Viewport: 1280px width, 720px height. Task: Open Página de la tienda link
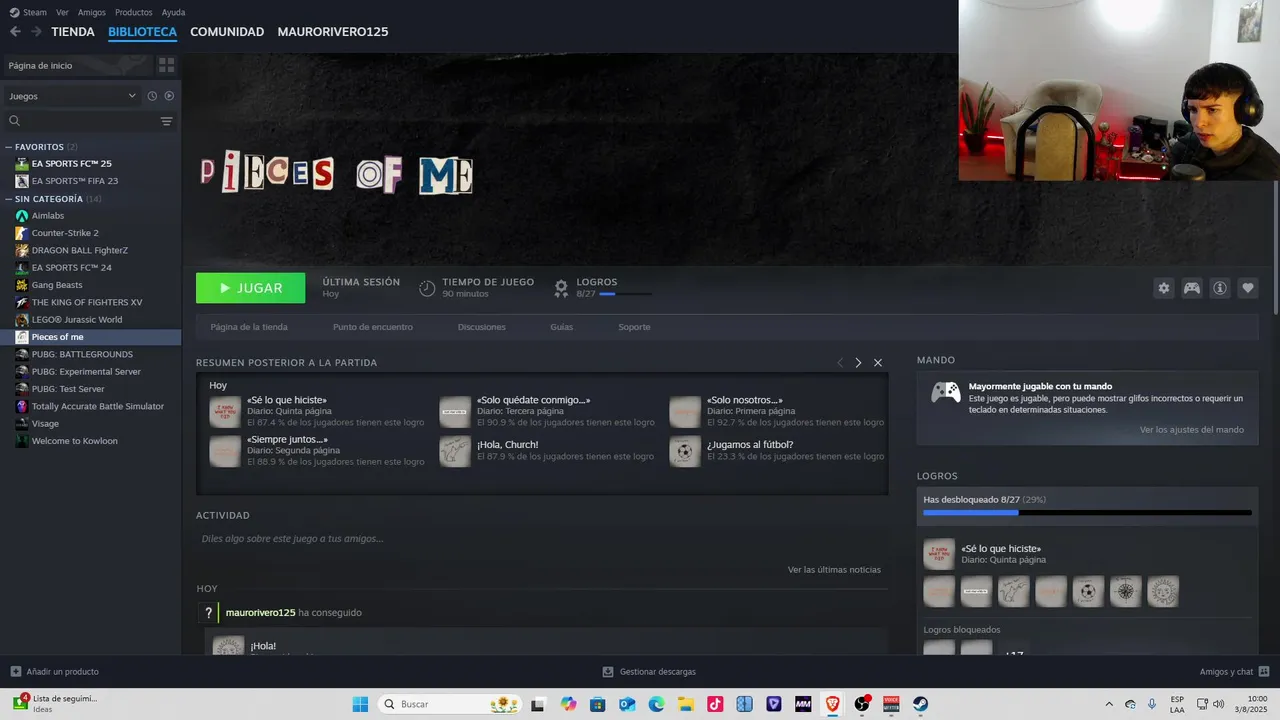click(x=249, y=327)
